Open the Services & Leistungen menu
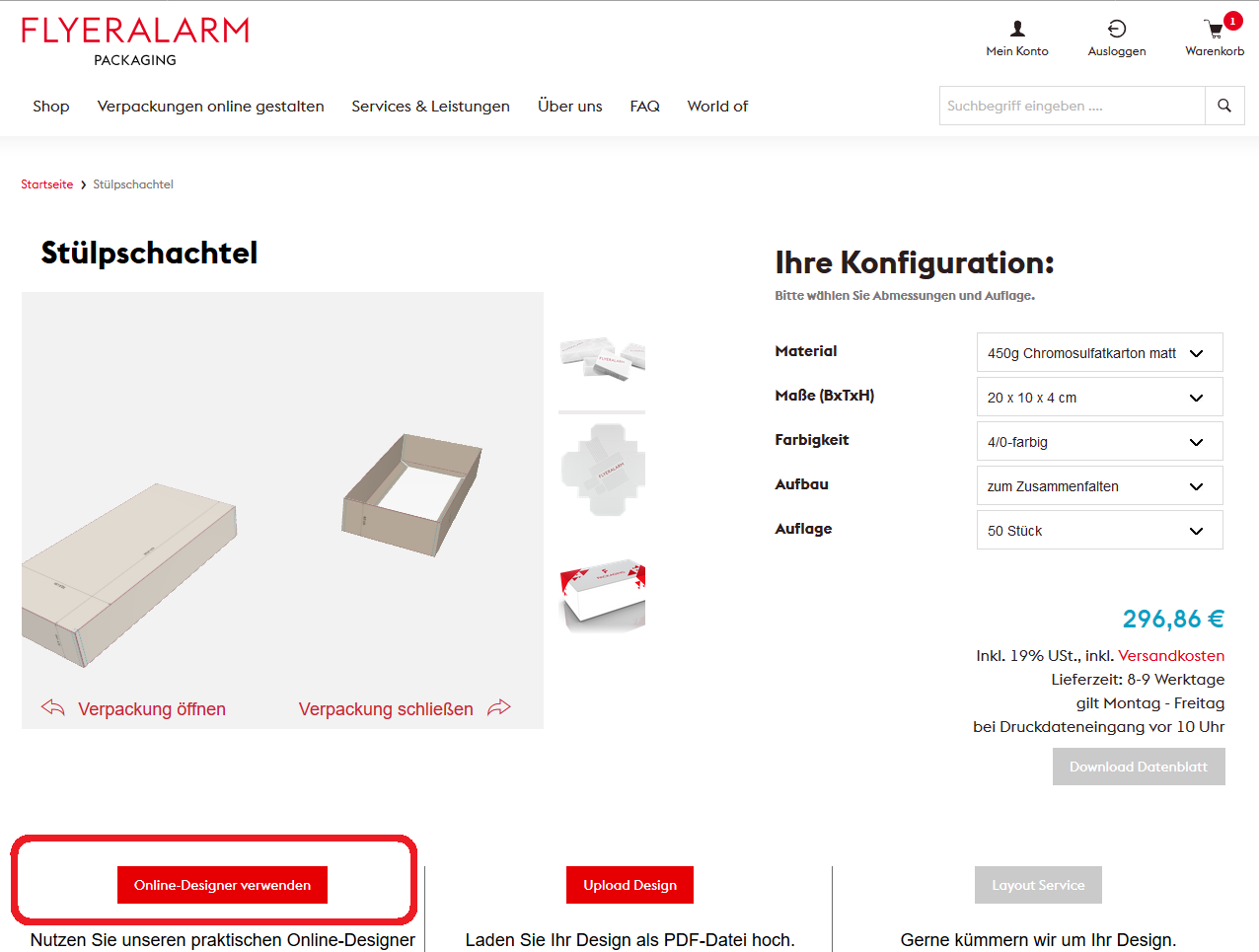 (430, 106)
